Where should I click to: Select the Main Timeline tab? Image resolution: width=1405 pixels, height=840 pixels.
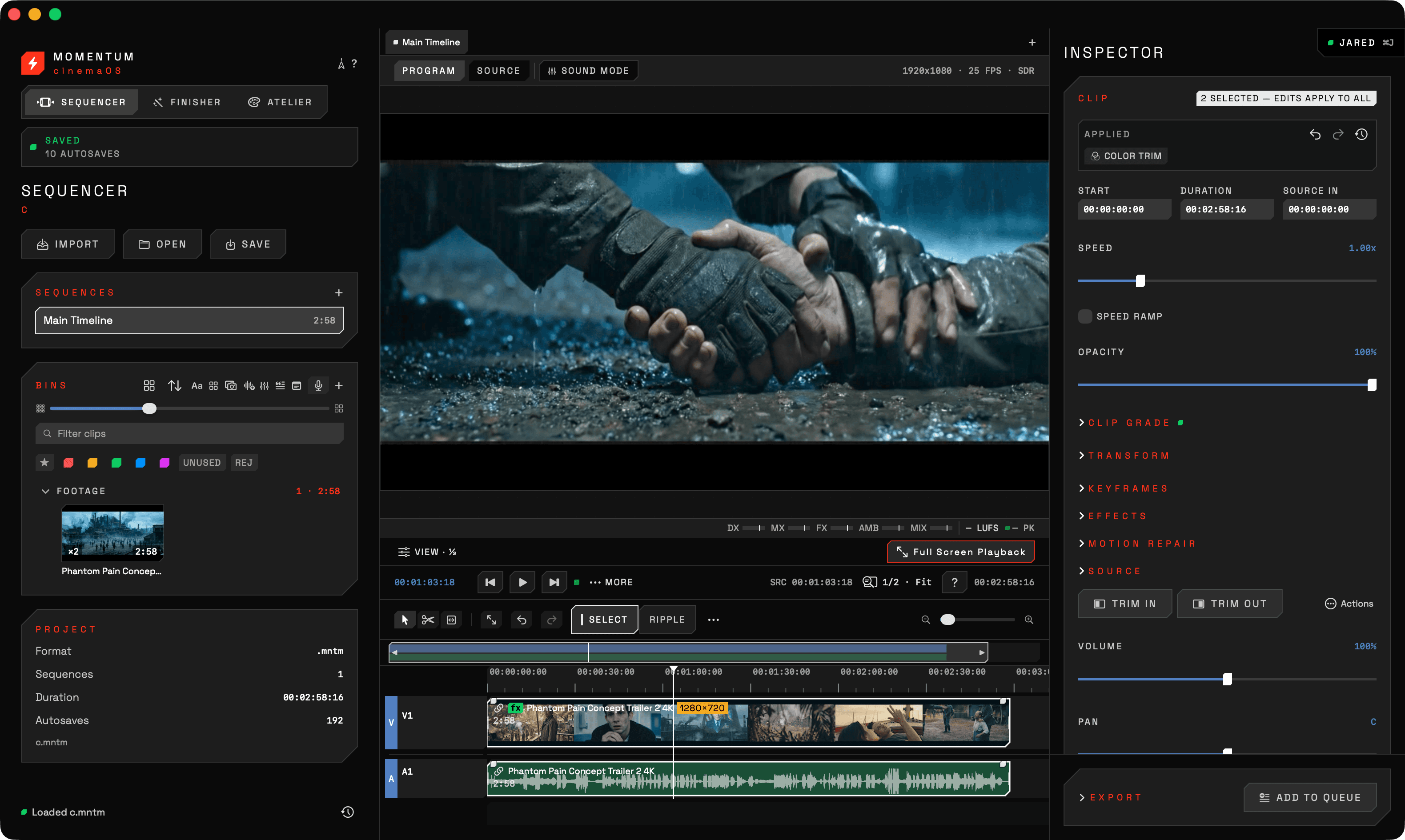426,43
